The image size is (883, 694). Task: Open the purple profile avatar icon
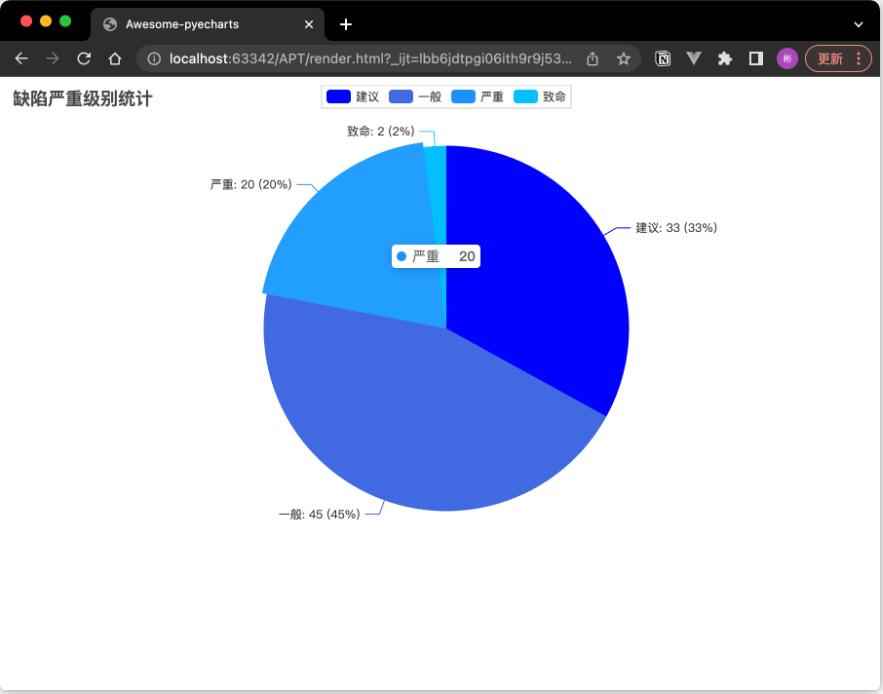tap(787, 58)
